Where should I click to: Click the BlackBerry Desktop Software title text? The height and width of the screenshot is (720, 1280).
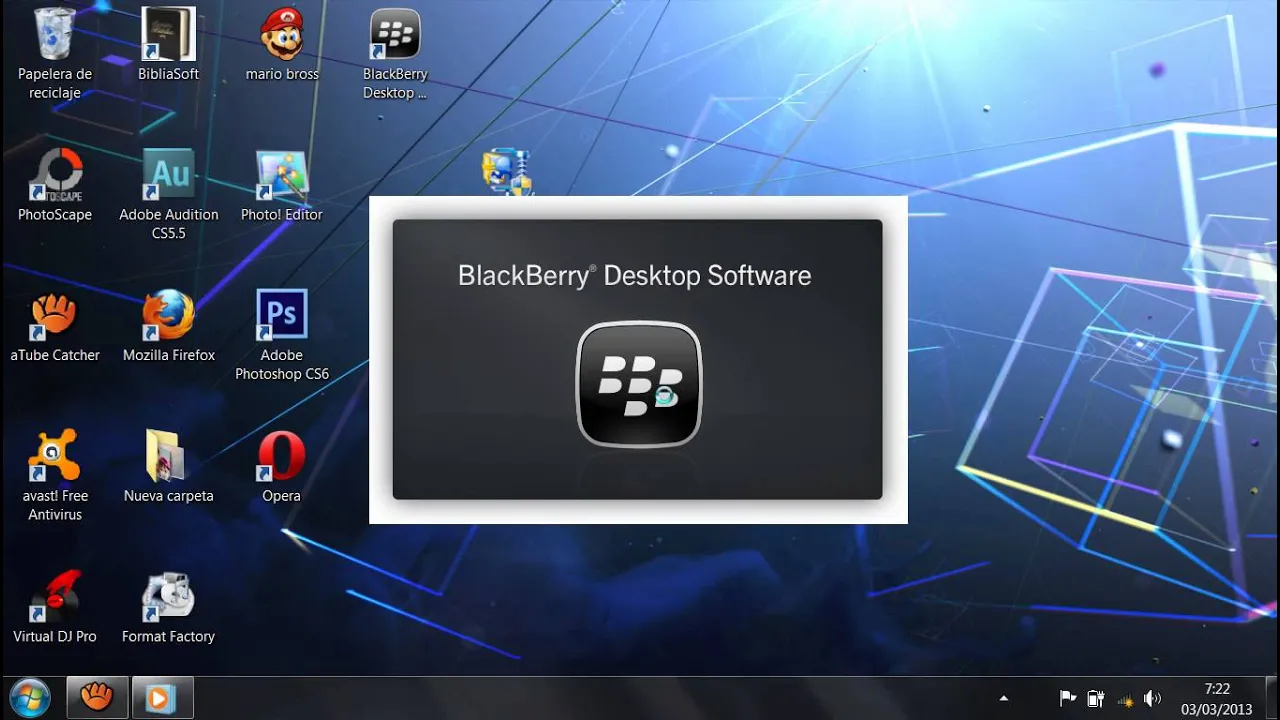pyautogui.click(x=634, y=276)
